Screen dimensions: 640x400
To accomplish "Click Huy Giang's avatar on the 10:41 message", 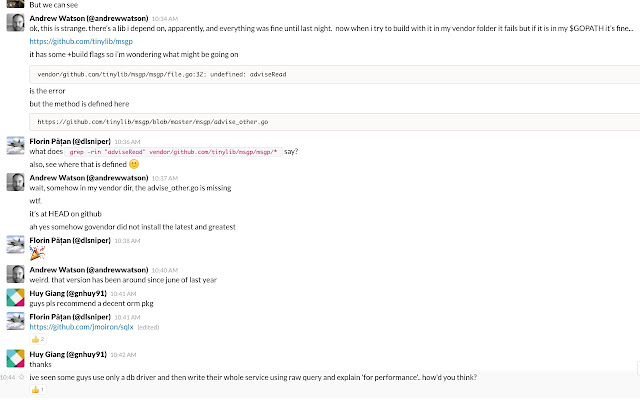I will click(16, 298).
